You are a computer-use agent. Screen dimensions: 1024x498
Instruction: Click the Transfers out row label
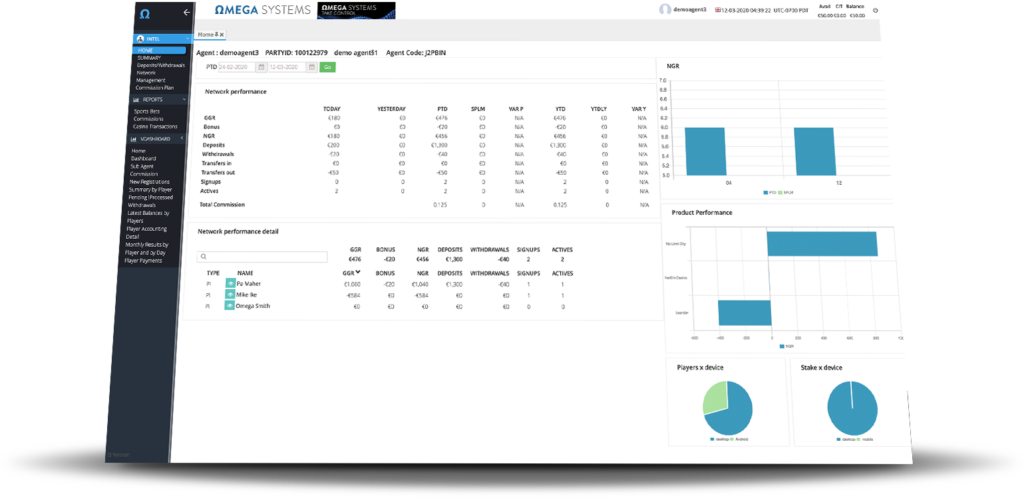click(x=218, y=172)
